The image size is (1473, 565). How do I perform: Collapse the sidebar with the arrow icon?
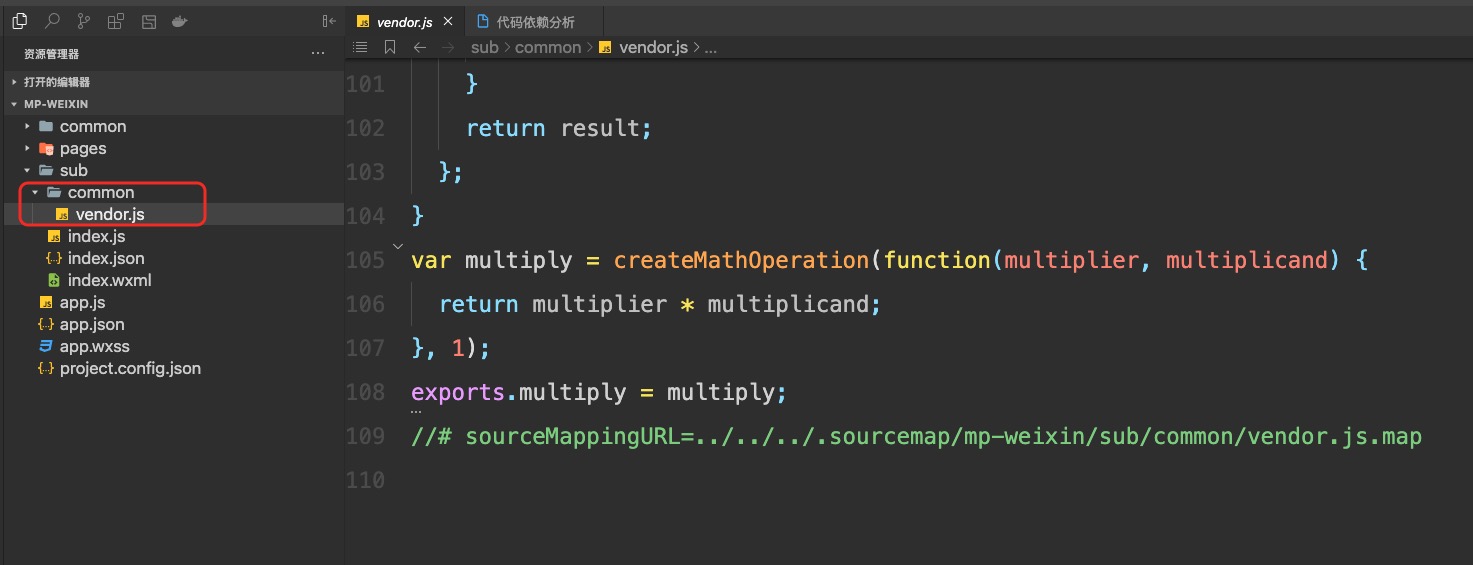(x=328, y=21)
